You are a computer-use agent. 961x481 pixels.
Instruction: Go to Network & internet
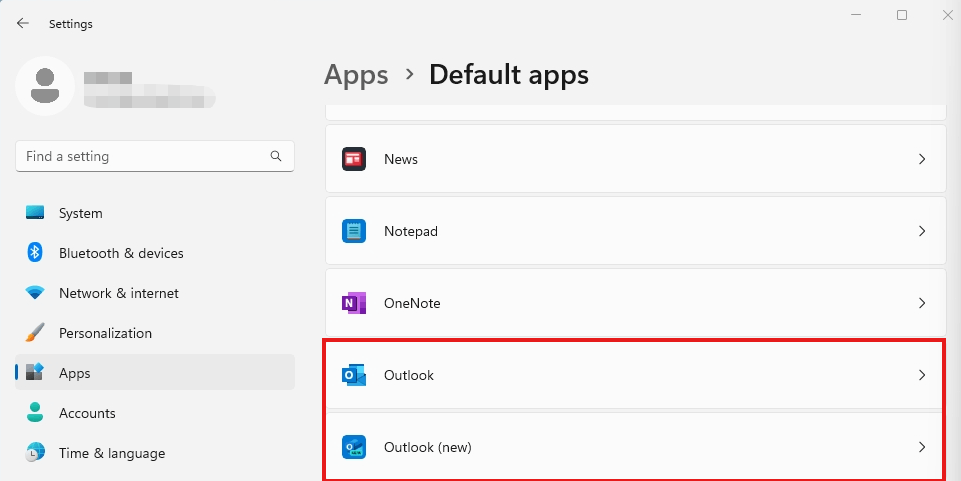click(155, 293)
